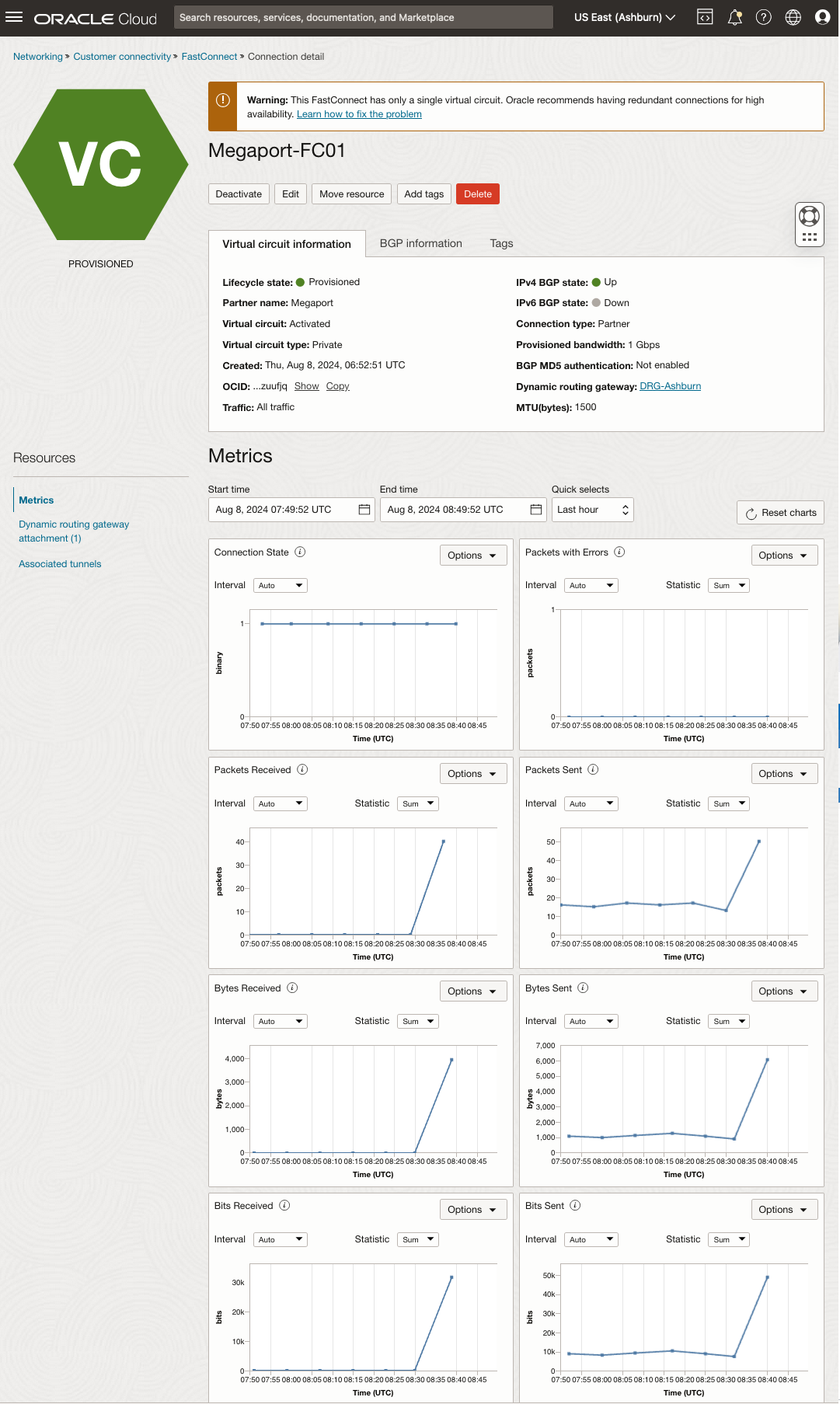Click Bytes Received info icon
Viewport: 840px width, 1404px height.
click(292, 988)
